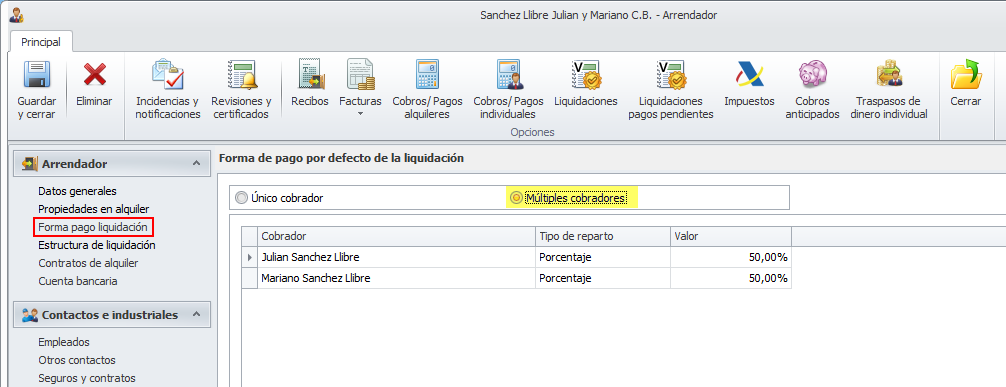Select the Mariano Sanchez Llibre cell
Viewport: 1006px width, 387px height.
[x=396, y=279]
